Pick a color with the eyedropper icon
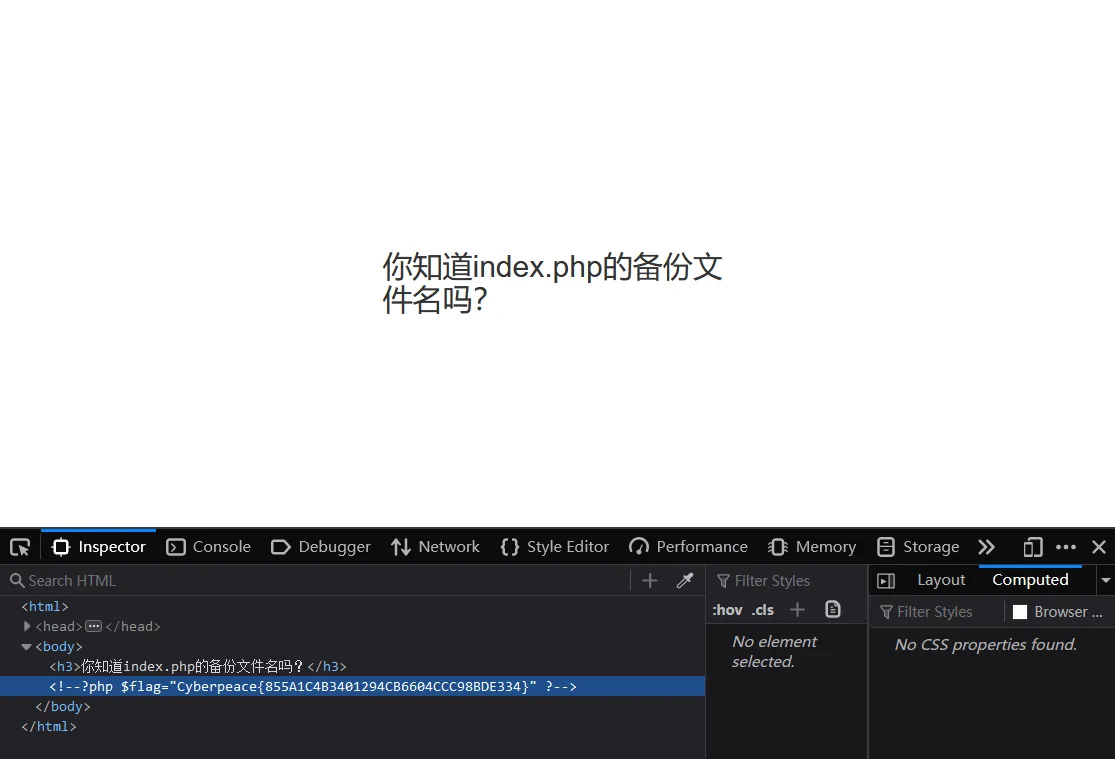 [x=685, y=581]
